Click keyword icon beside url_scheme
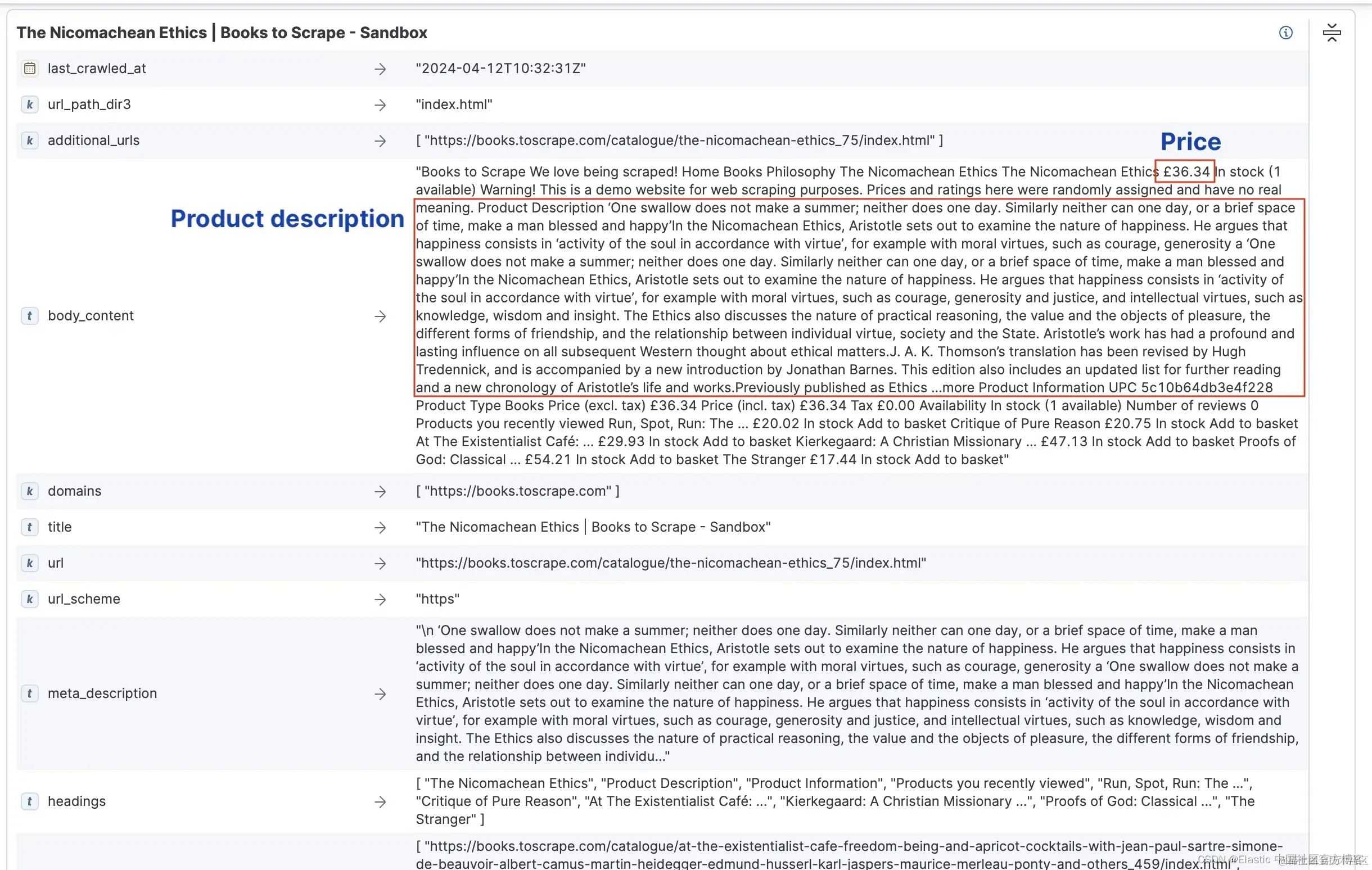The image size is (1372, 870). click(x=30, y=599)
